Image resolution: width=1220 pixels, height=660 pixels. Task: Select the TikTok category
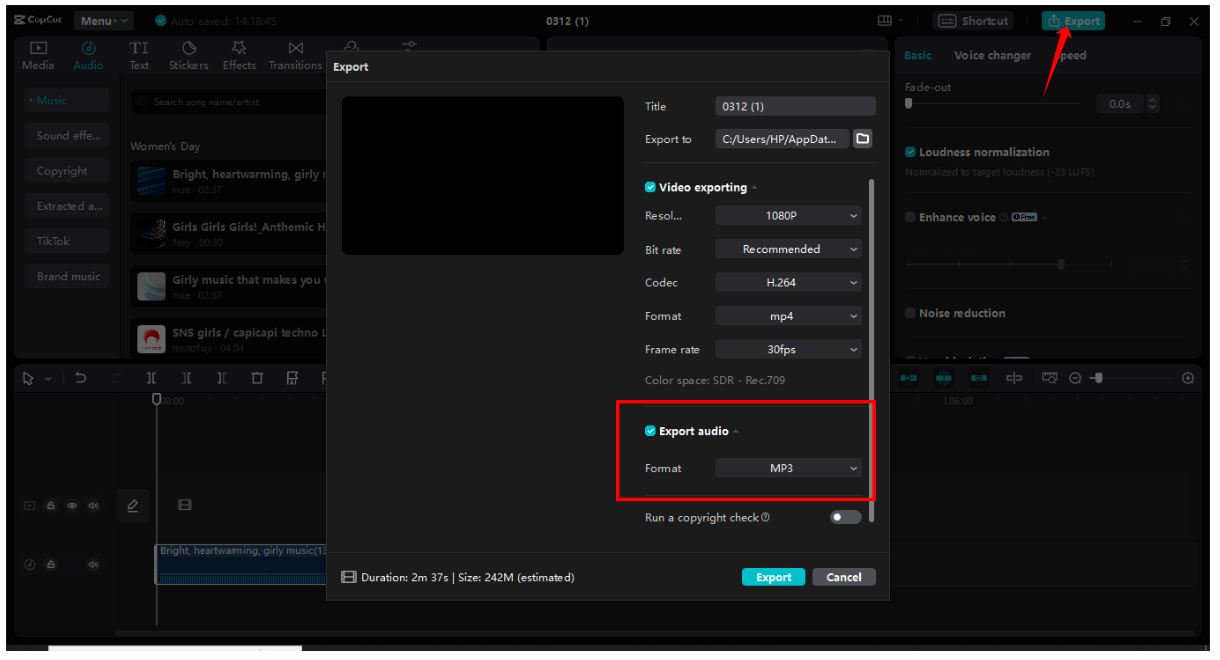tap(67, 241)
